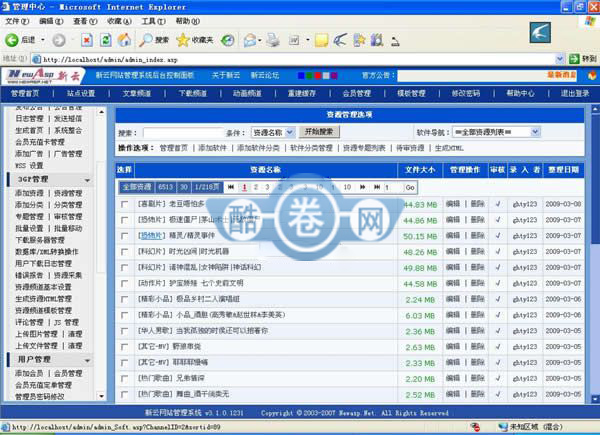
Task: Click the pagination Go button
Action: coord(410,187)
